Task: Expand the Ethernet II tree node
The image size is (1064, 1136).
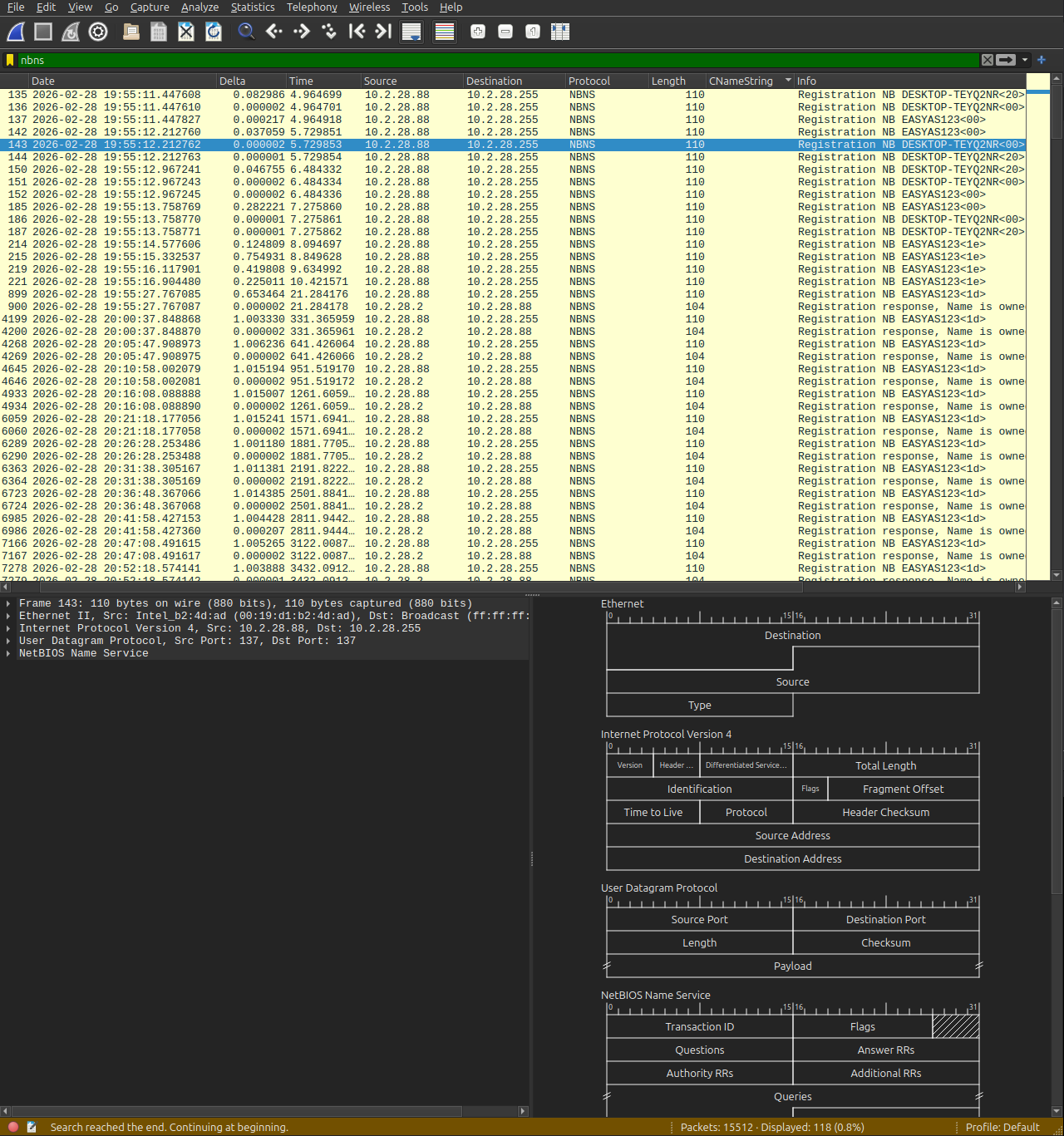Action: pyautogui.click(x=8, y=617)
